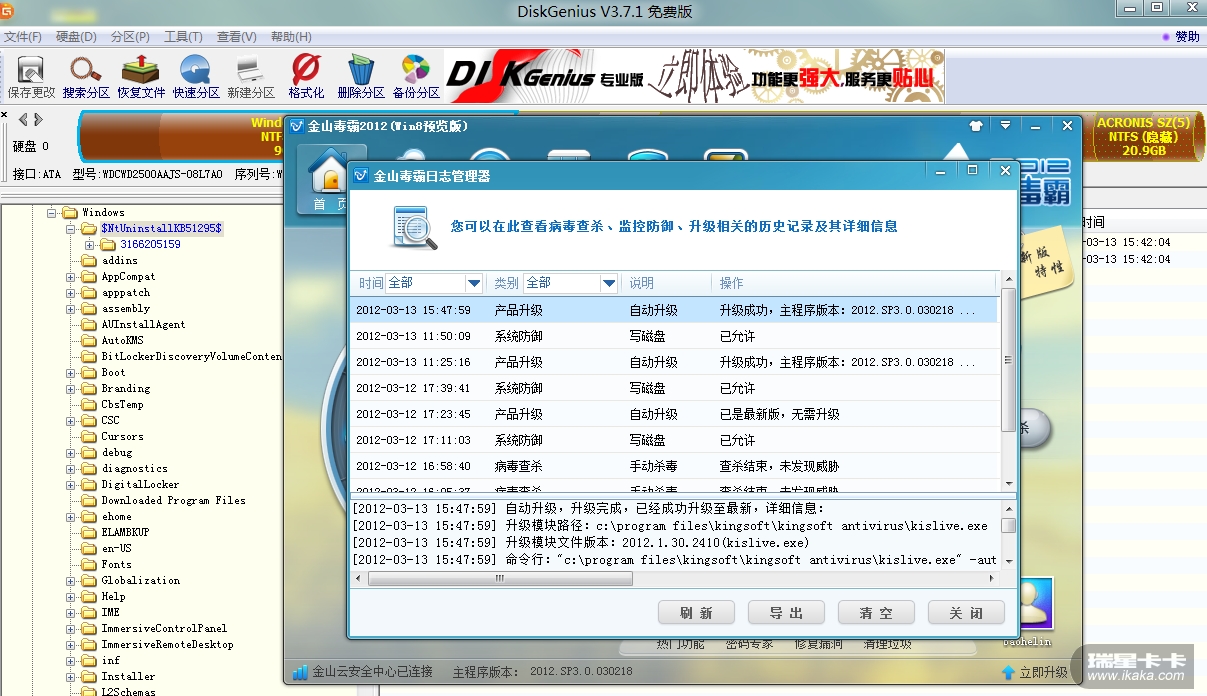1207x696 pixels.
Task: Open 工具(T) menu
Action: coord(183,37)
